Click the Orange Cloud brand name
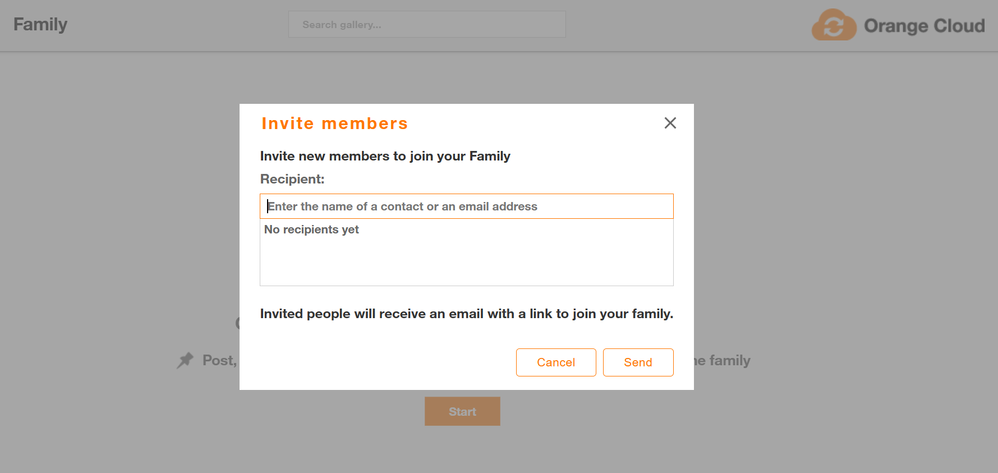This screenshot has width=998, height=473. (924, 26)
